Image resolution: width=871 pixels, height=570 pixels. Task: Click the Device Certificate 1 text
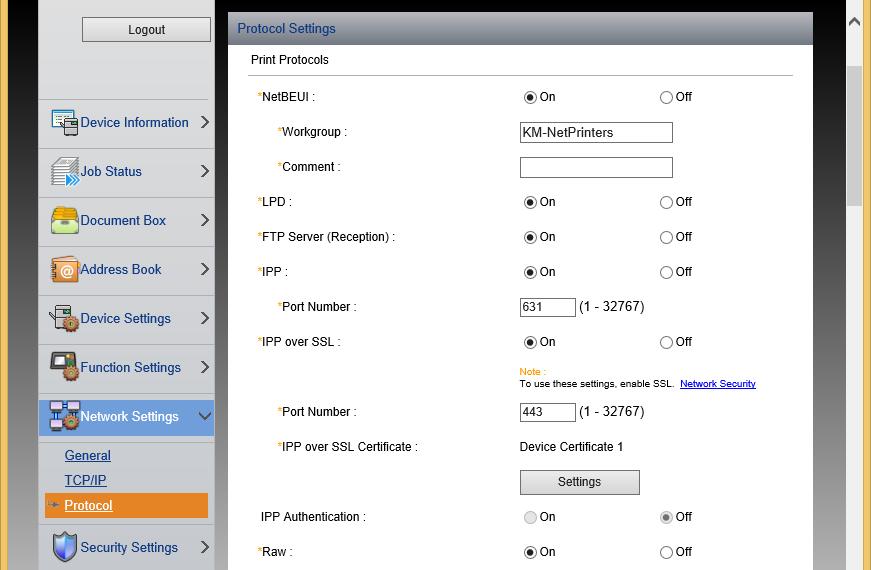click(x=571, y=447)
